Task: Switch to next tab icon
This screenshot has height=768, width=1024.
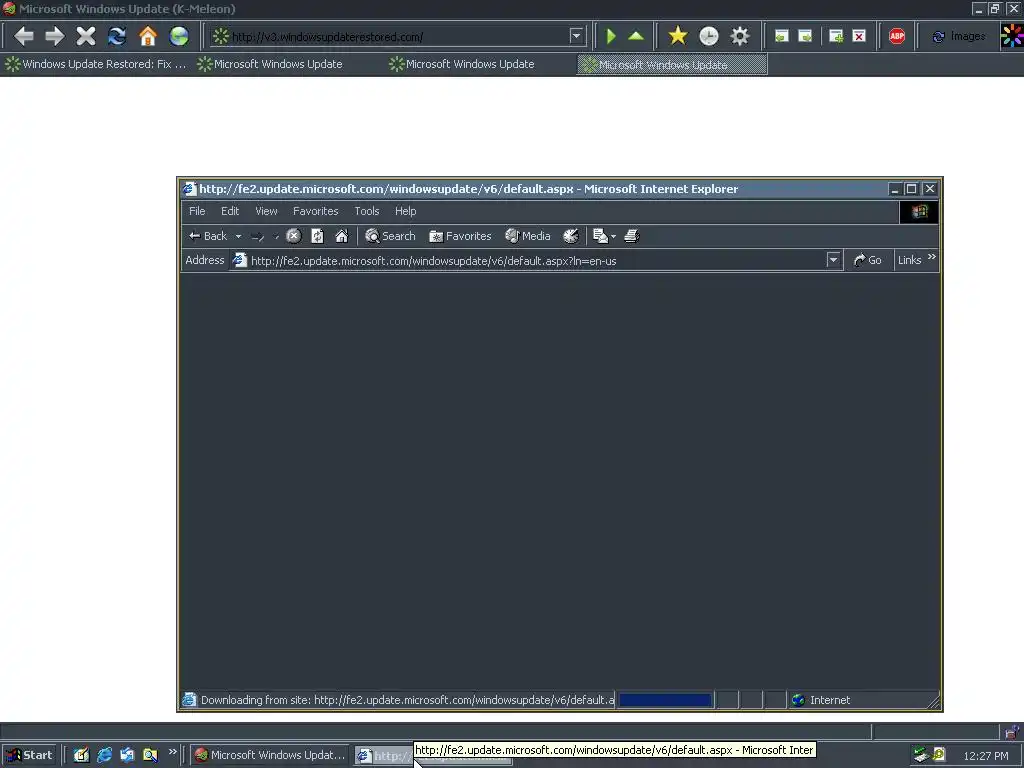Action: pyautogui.click(x=805, y=36)
